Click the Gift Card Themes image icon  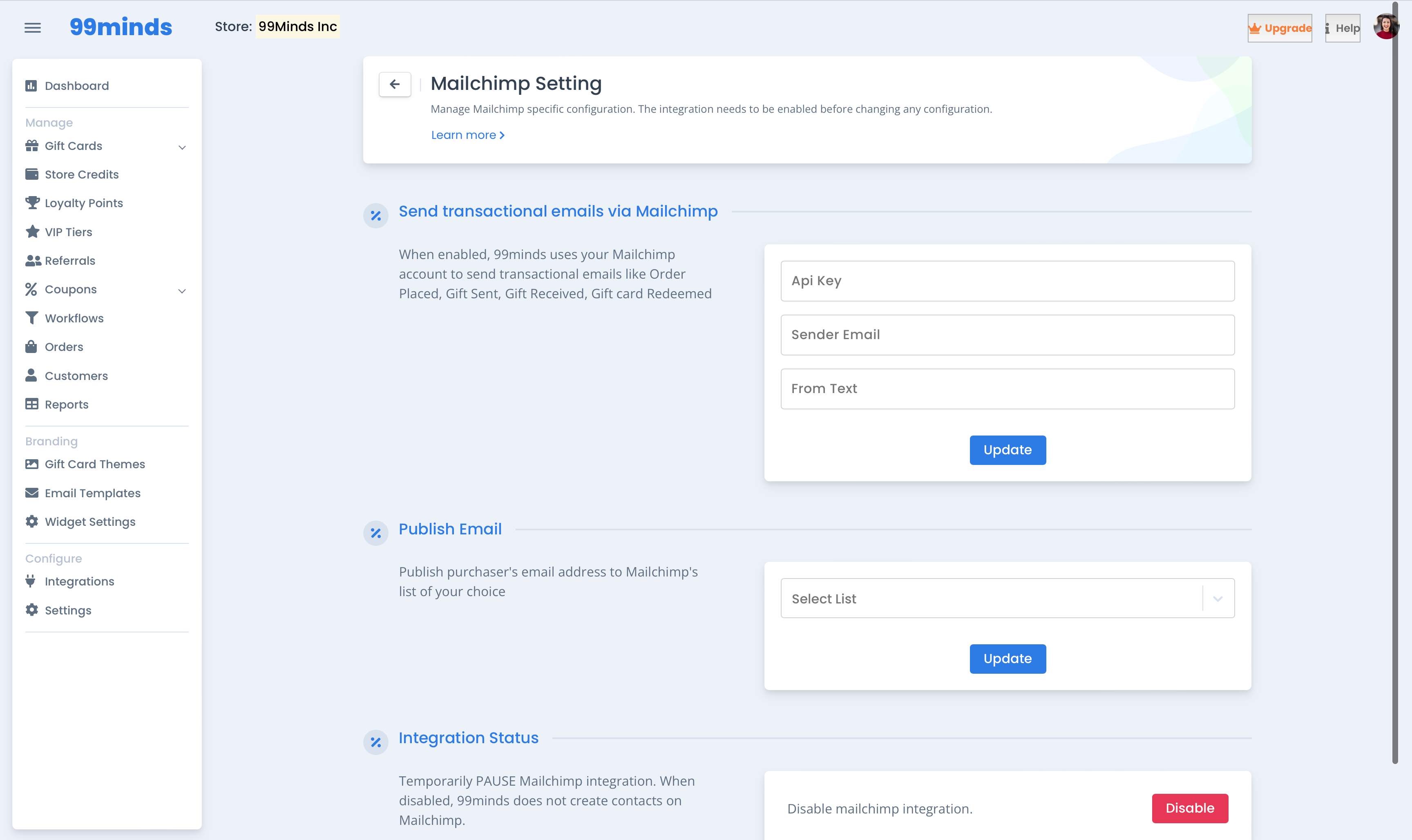[x=32, y=464]
